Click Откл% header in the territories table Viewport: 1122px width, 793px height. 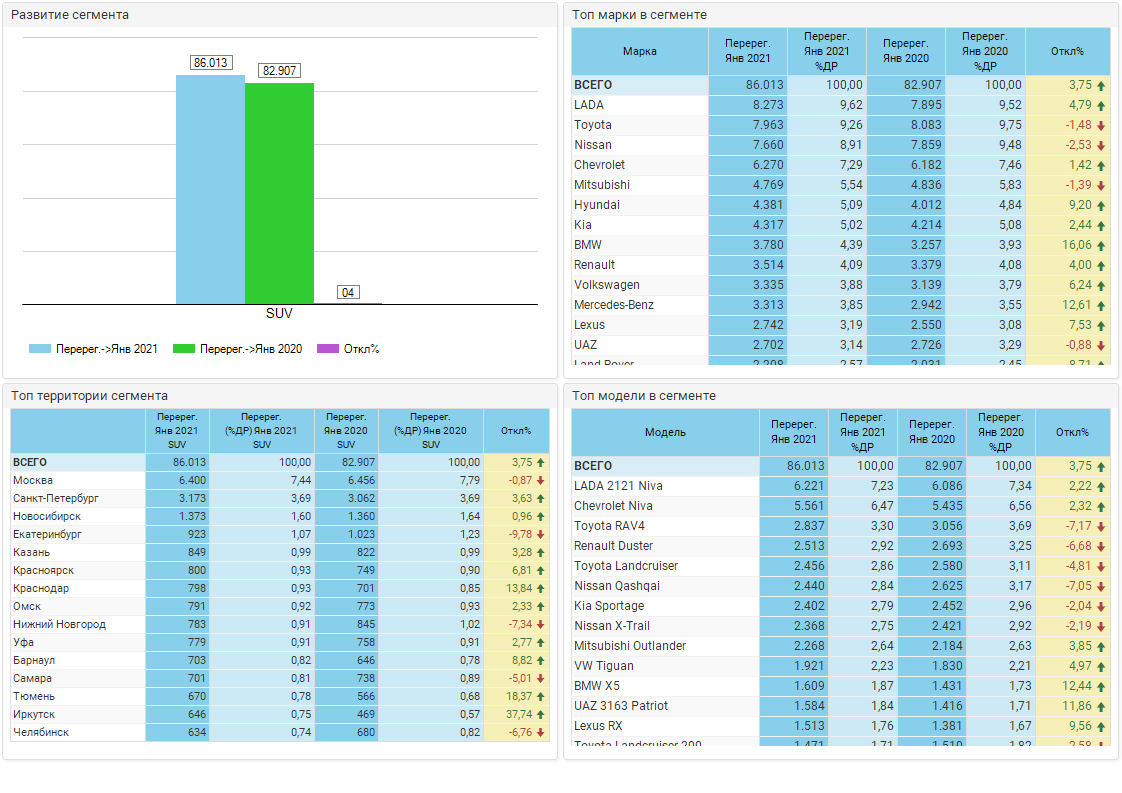point(516,430)
